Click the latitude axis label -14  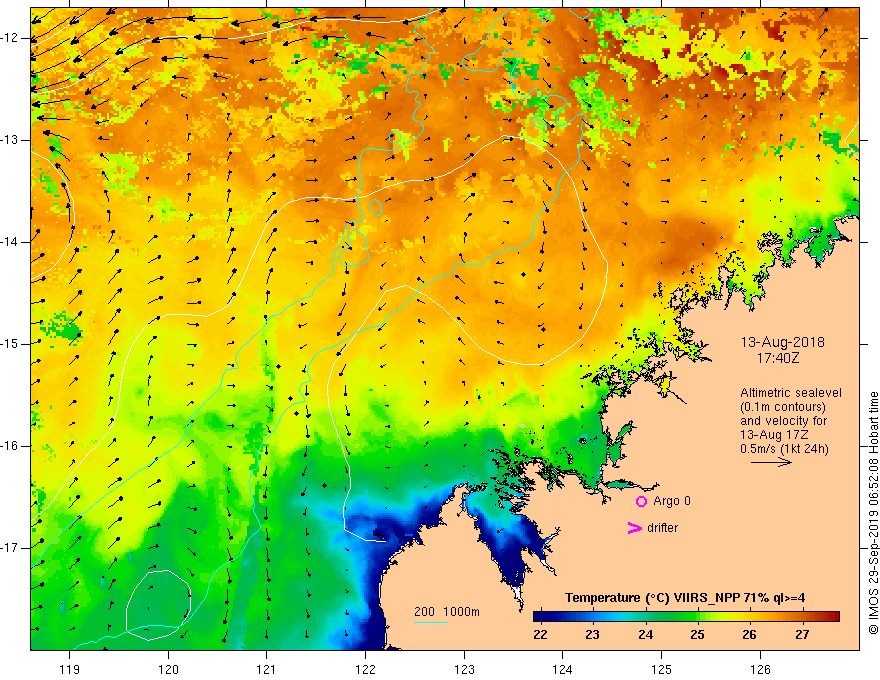point(10,242)
